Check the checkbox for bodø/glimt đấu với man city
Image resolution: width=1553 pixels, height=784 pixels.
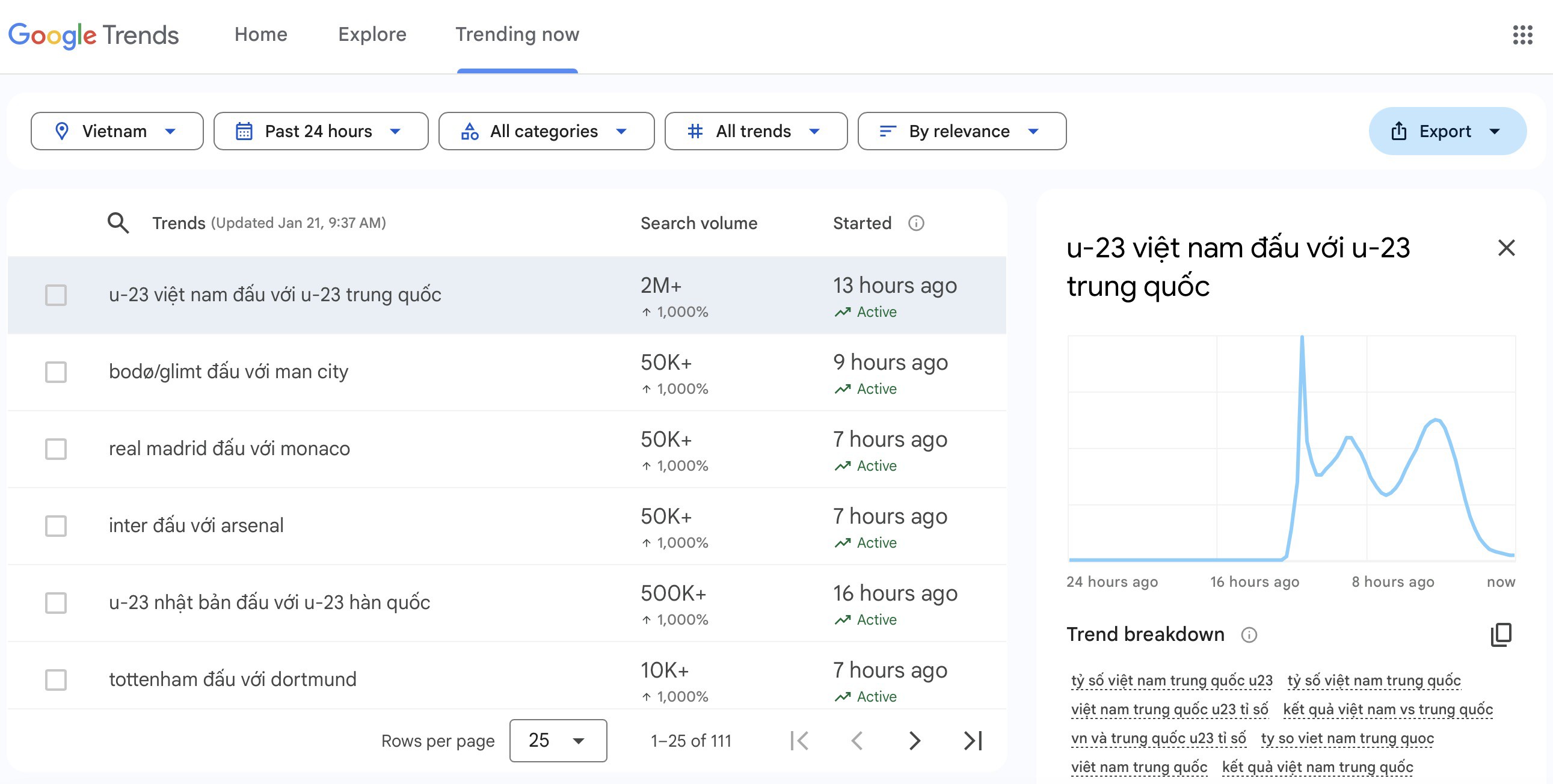55,372
